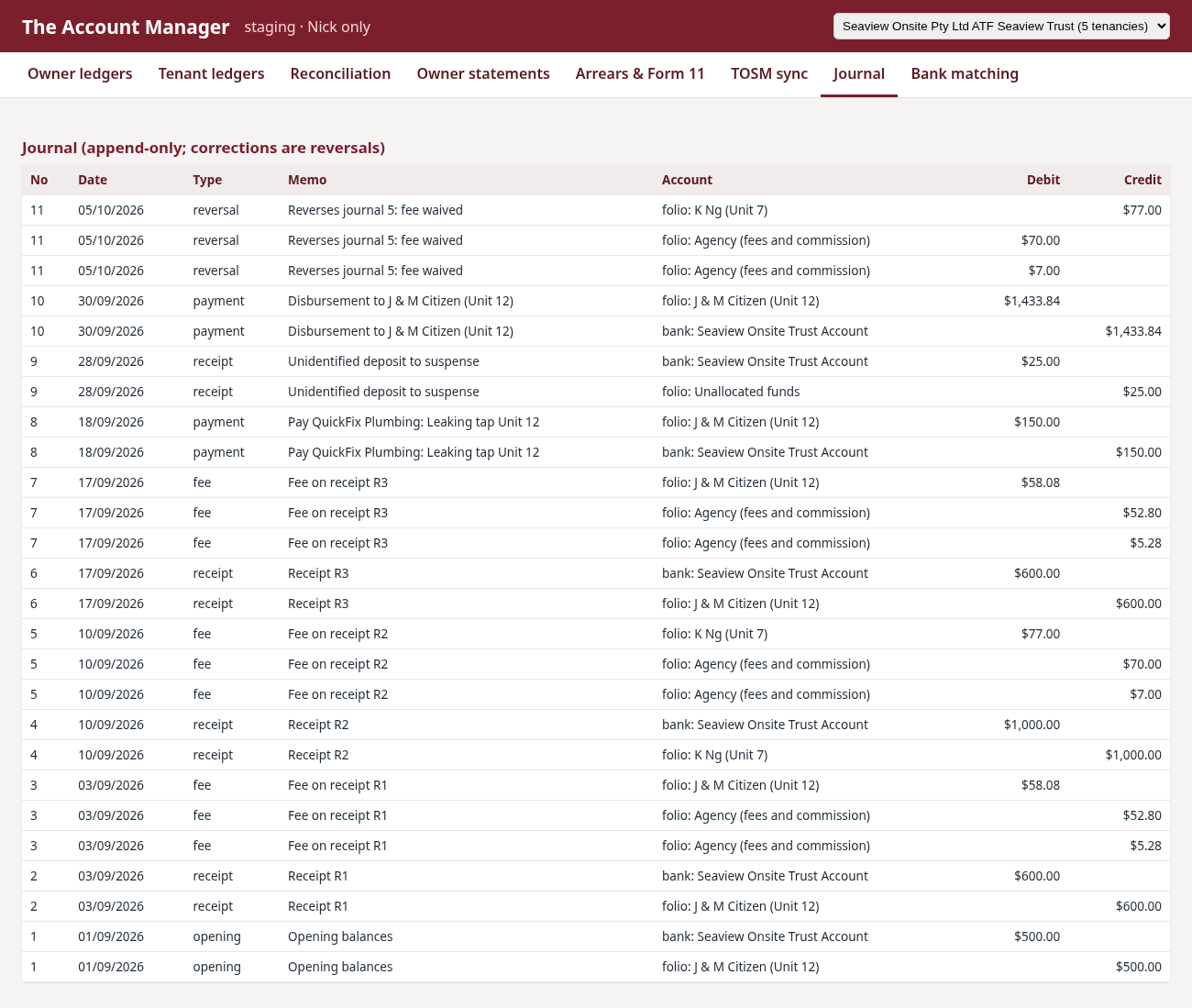Click the Account column header

coord(687,180)
